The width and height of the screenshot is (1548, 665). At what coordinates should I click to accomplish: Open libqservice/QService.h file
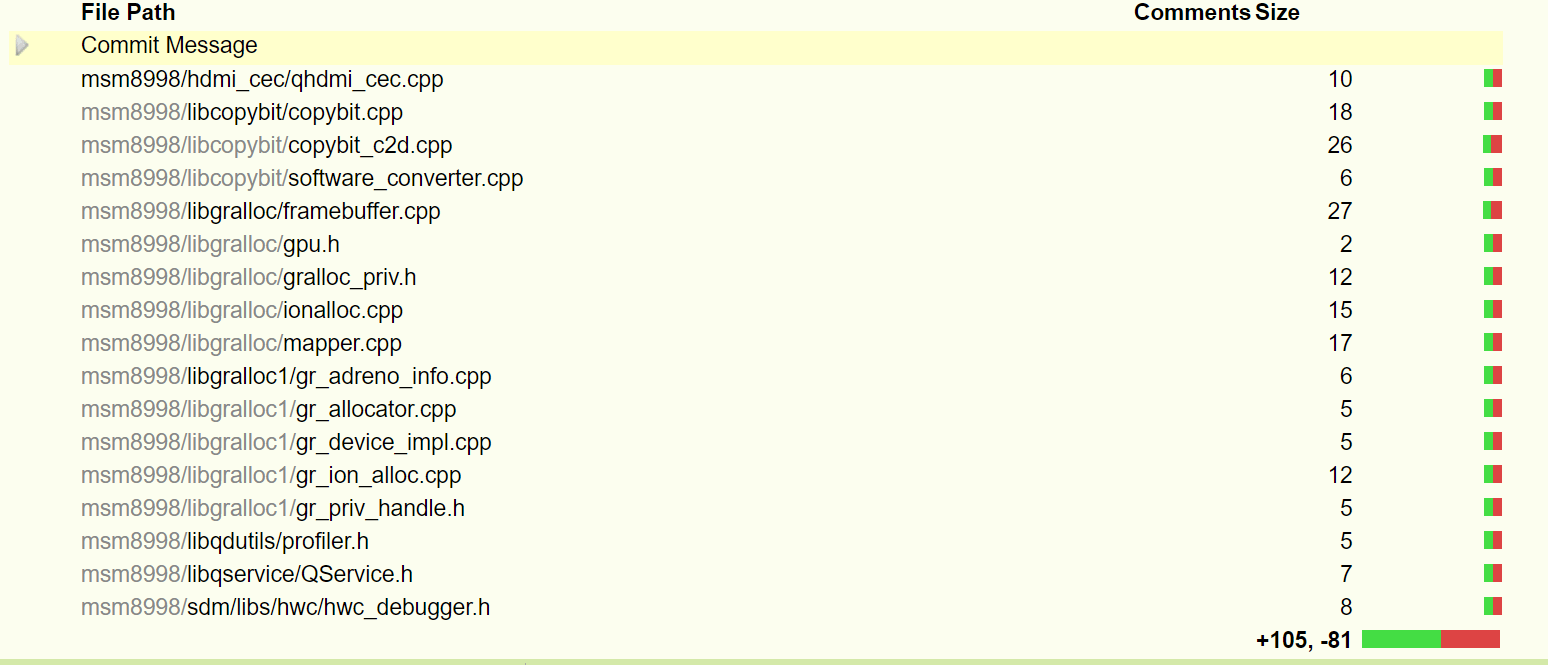coord(247,574)
